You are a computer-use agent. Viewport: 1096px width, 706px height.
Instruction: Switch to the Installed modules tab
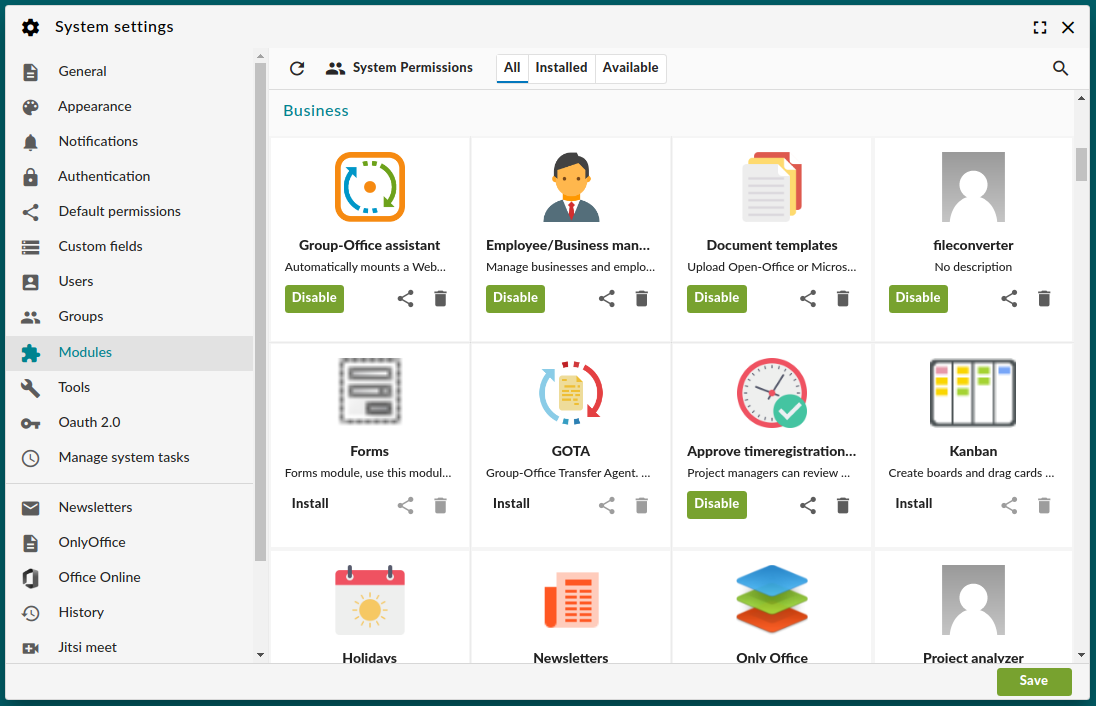point(561,68)
